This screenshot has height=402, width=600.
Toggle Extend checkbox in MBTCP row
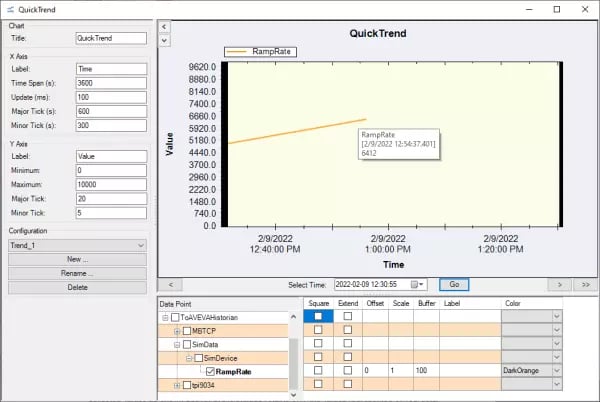tap(347, 330)
